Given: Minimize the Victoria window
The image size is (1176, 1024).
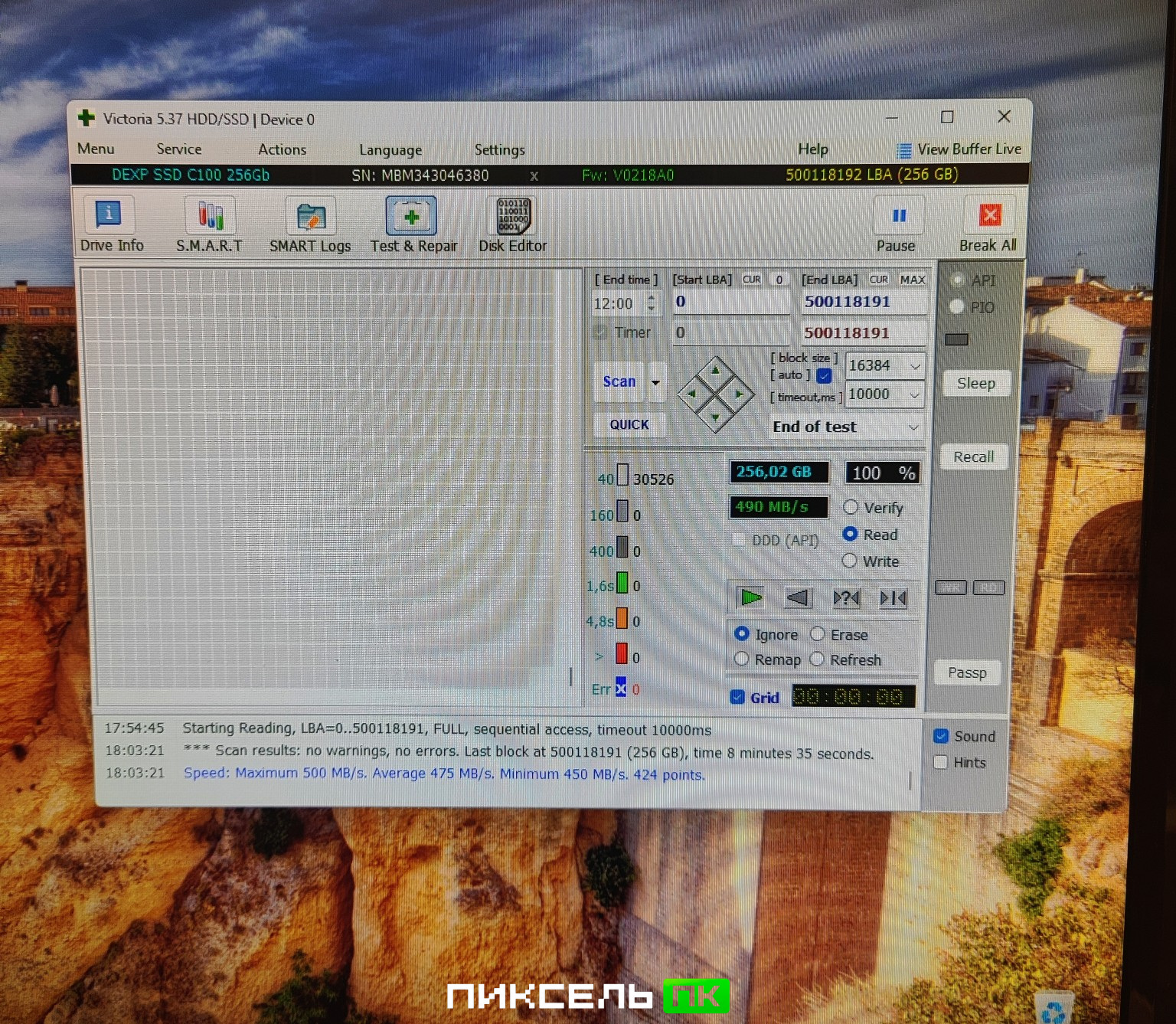Looking at the screenshot, I should tap(892, 118).
